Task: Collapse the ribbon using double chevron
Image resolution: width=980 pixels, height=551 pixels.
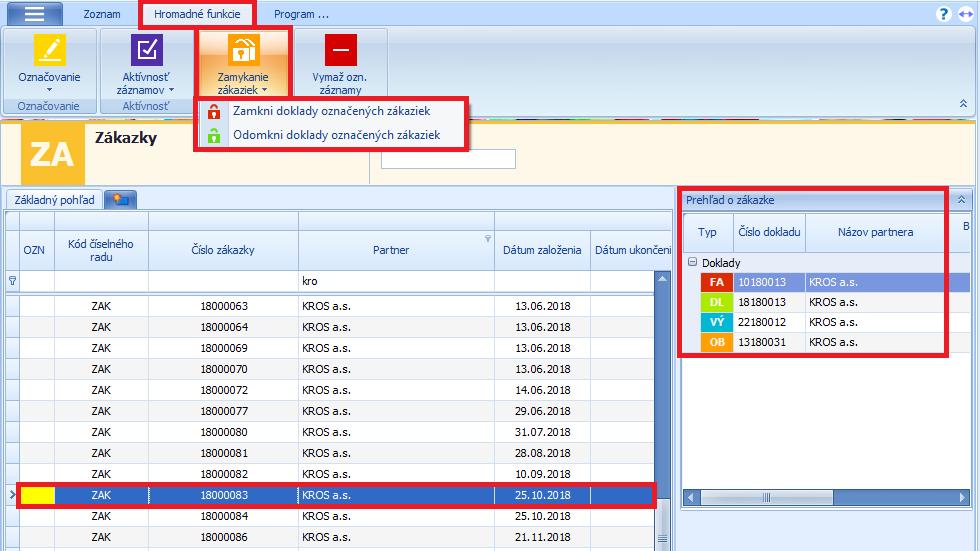Action: (963, 103)
